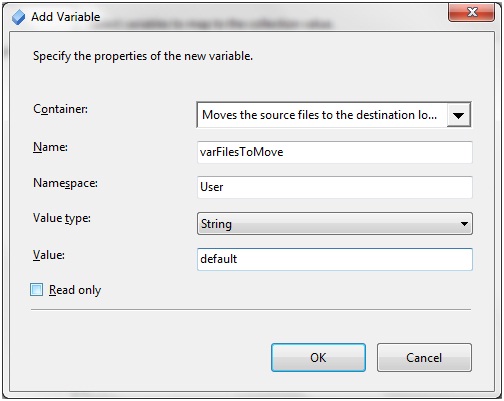Screen dimensions: 504x401
Task: Focus the Value field containing default
Action: pyautogui.click(x=335, y=259)
